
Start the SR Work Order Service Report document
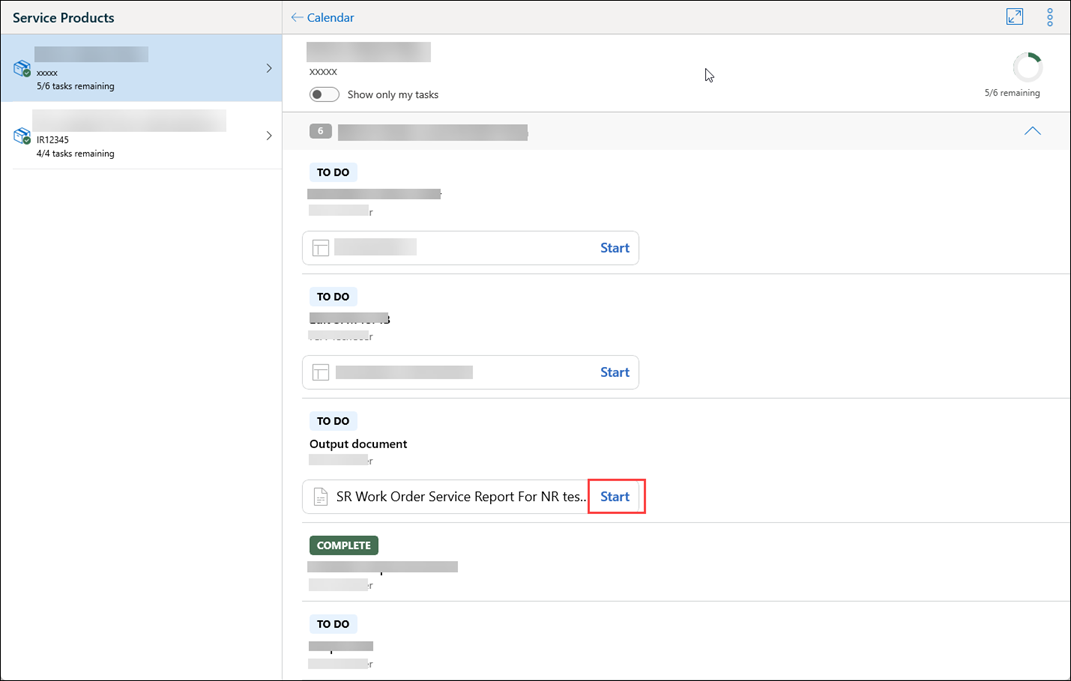[615, 497]
